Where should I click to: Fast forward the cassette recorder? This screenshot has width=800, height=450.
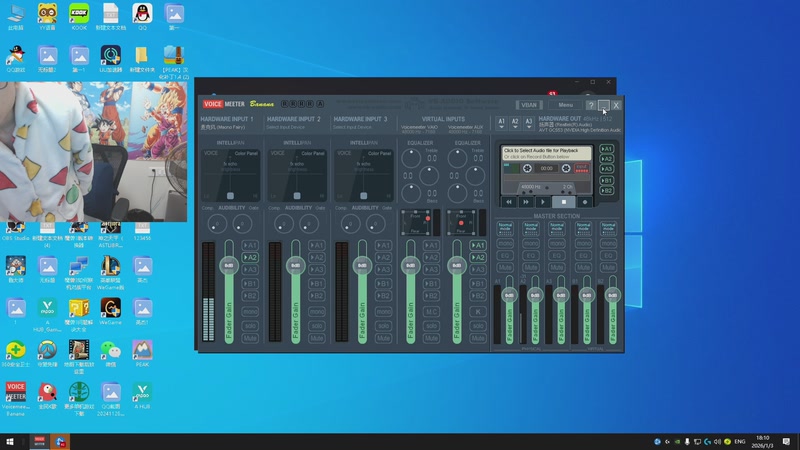526,202
